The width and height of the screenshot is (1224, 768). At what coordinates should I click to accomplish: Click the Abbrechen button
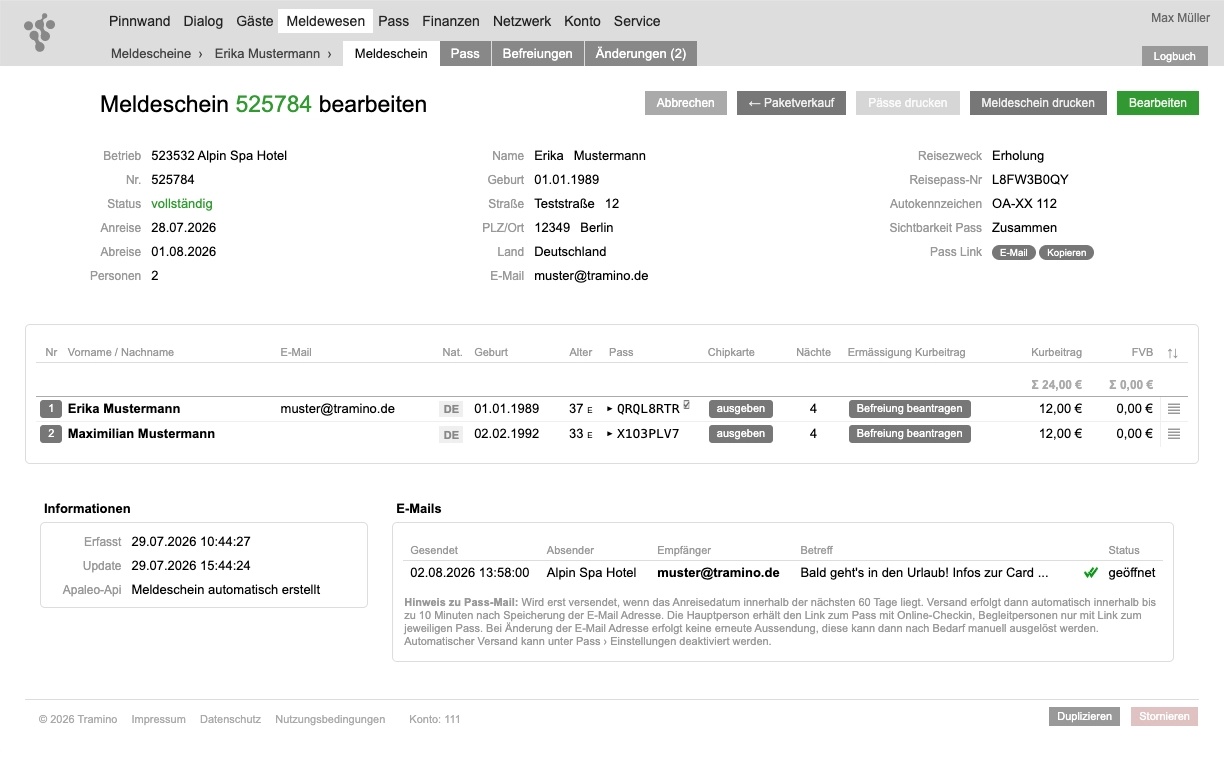pyautogui.click(x=686, y=103)
